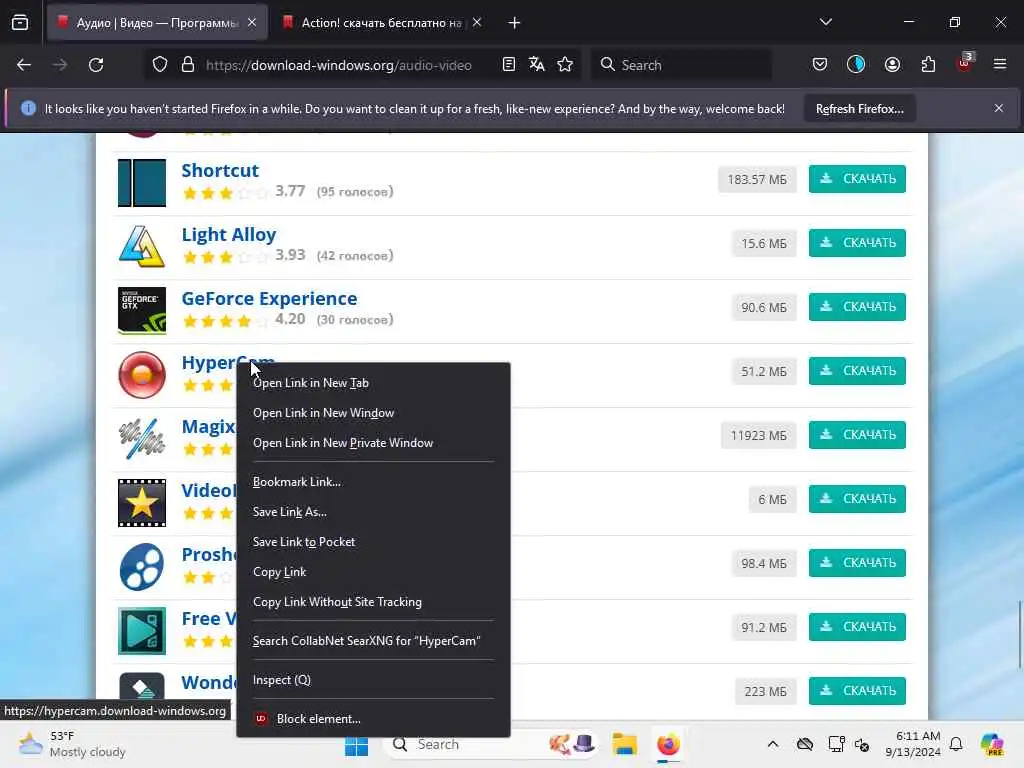Download Light Alloy via СКАЧАТЬ button
Image resolution: width=1024 pixels, height=768 pixels.
point(857,243)
